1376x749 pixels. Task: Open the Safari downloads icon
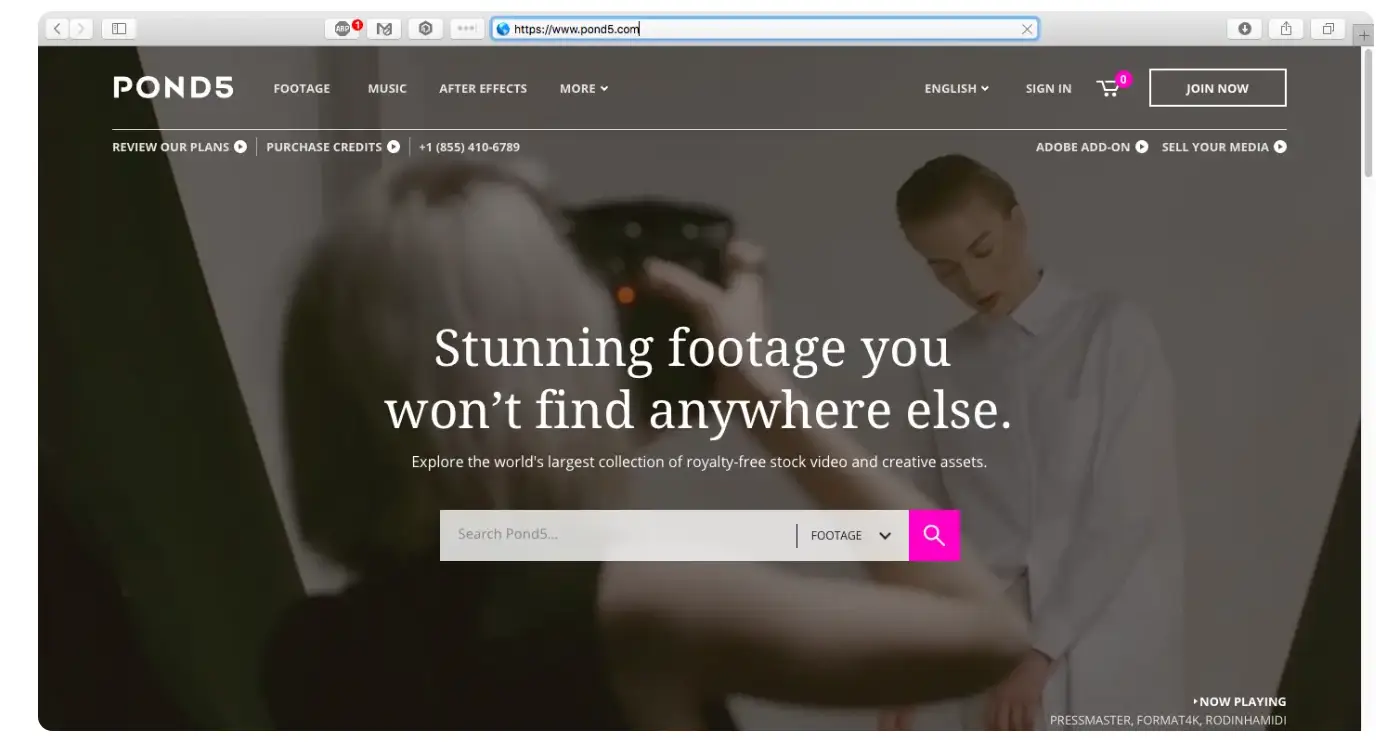click(1244, 29)
